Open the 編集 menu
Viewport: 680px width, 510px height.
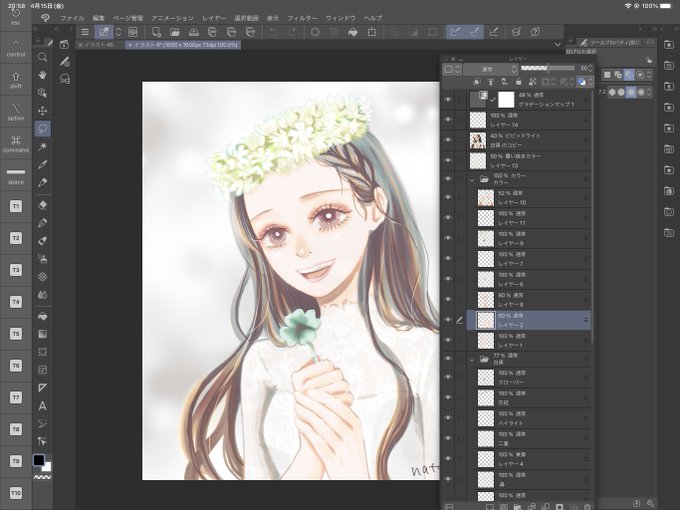[98, 18]
